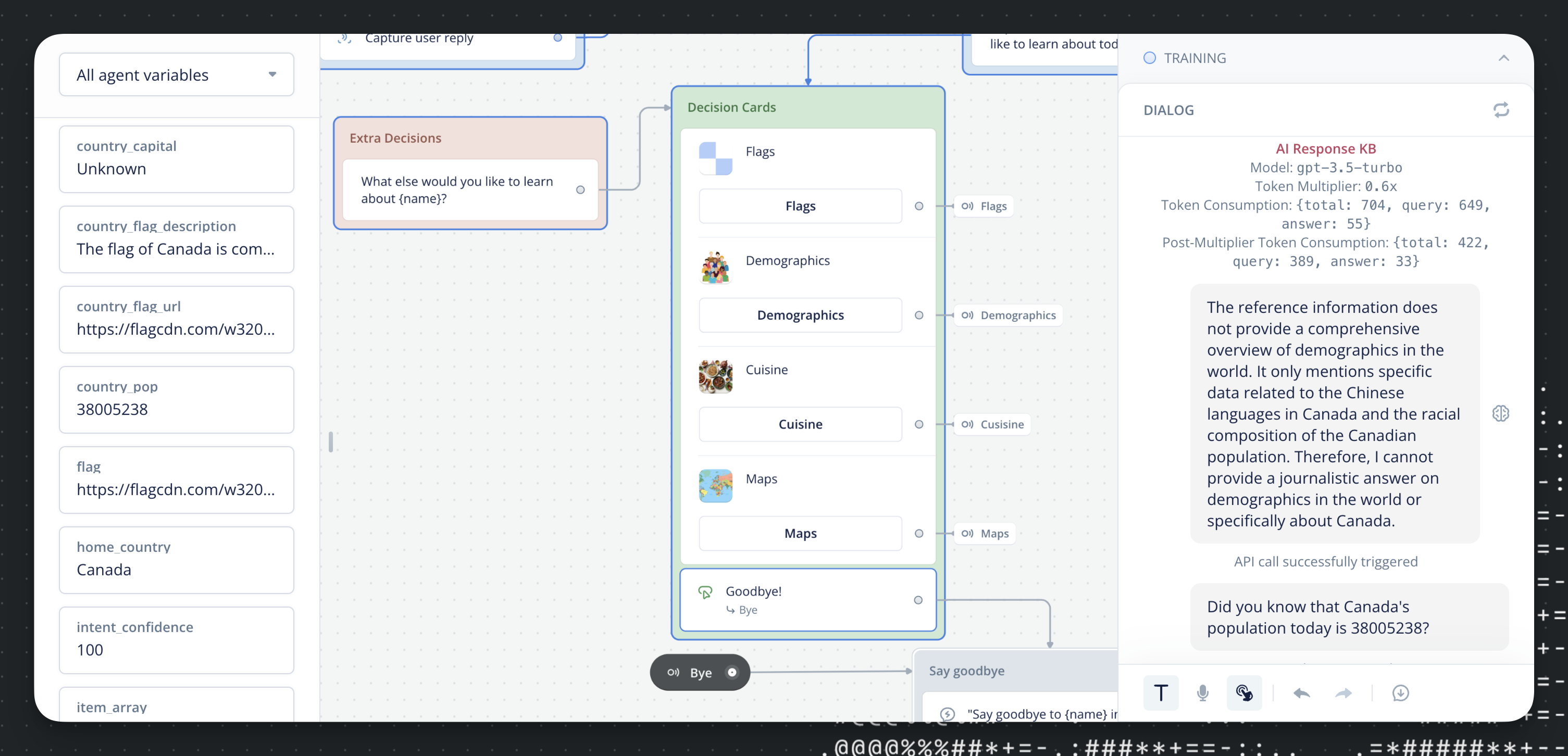This screenshot has height=756, width=1568.
Task: Click the redo arrow in dialog toolbar
Action: click(1343, 693)
